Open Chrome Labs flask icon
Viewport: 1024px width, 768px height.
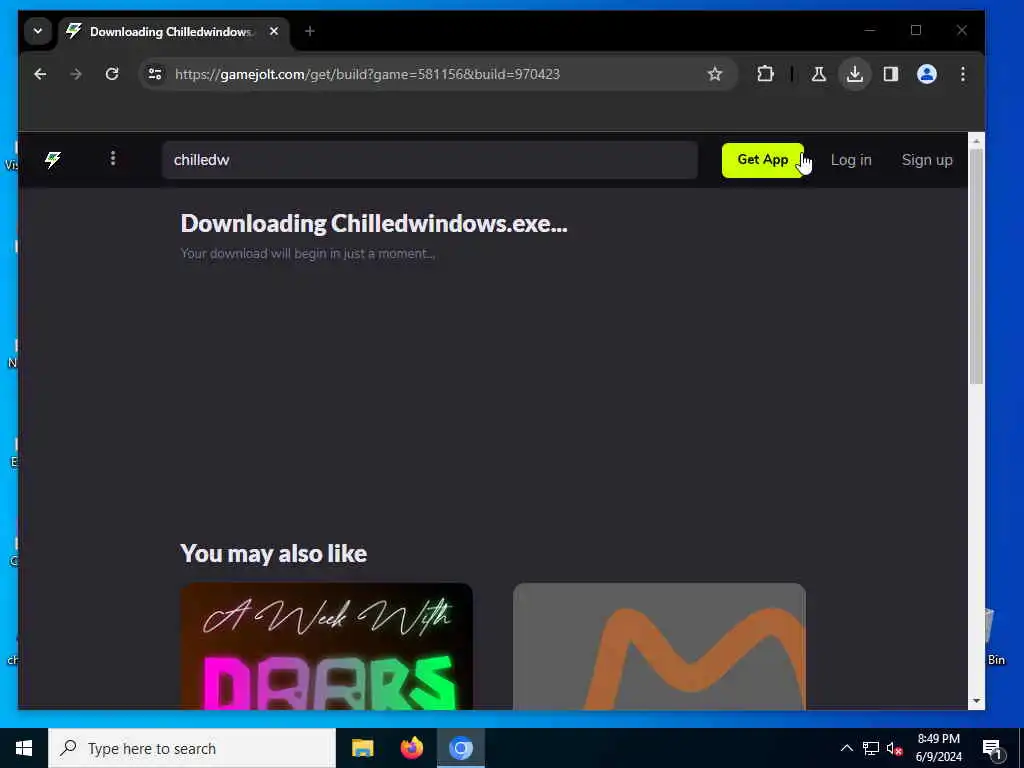[x=818, y=74]
